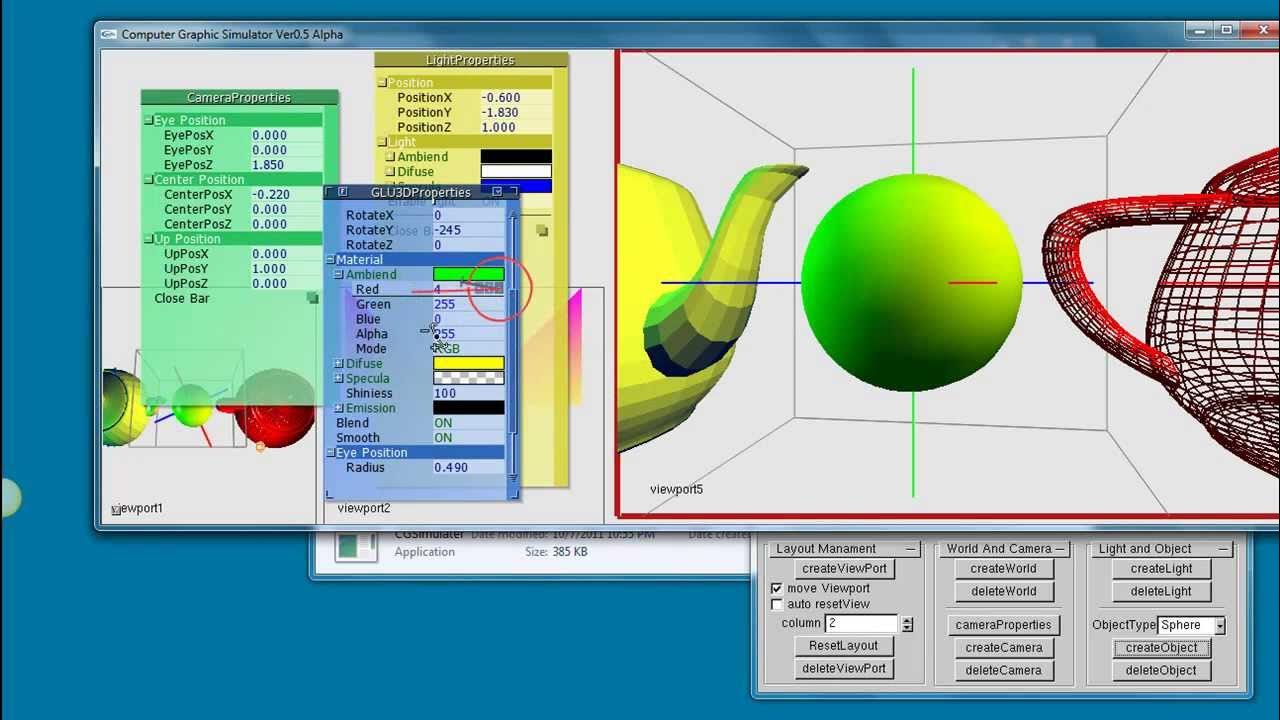
Task: Select the Green value 255
Action: 468,304
